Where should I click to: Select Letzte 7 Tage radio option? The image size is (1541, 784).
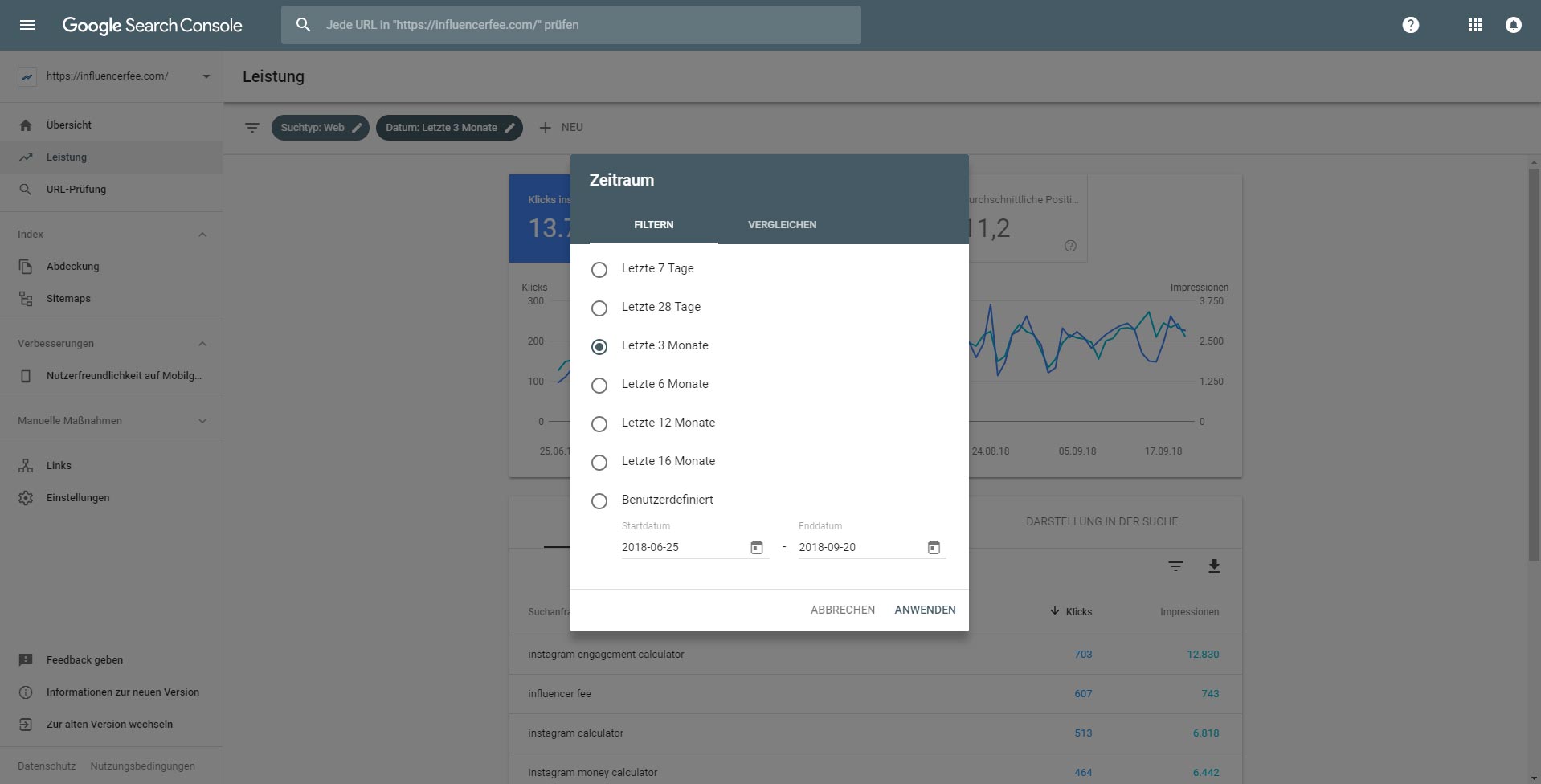point(599,270)
